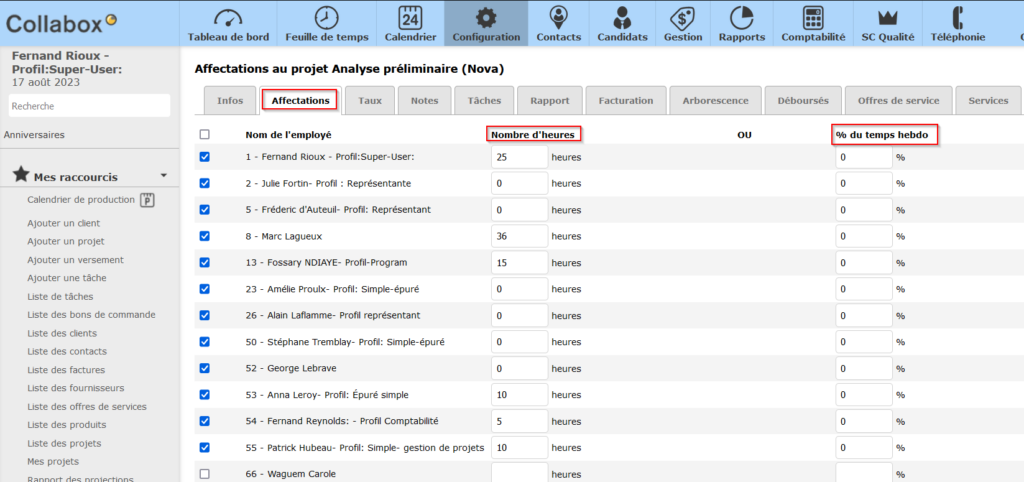Open the Contacts icon in top bar
1024x482 pixels.
(x=558, y=18)
